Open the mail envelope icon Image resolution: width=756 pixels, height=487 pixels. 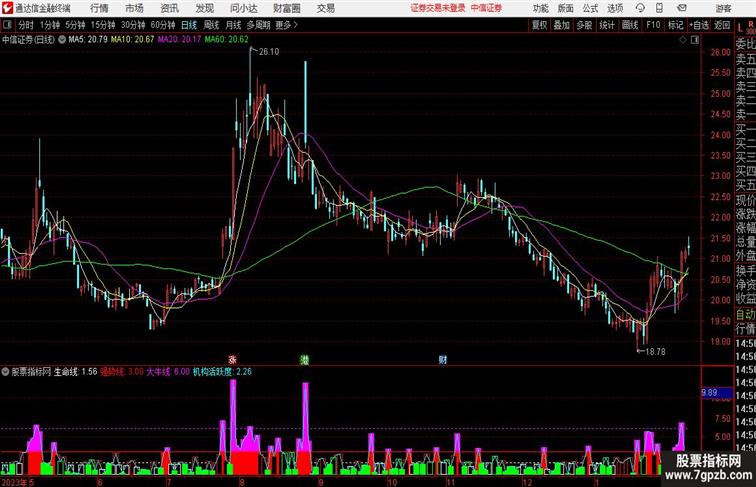pyautogui.click(x=682, y=8)
